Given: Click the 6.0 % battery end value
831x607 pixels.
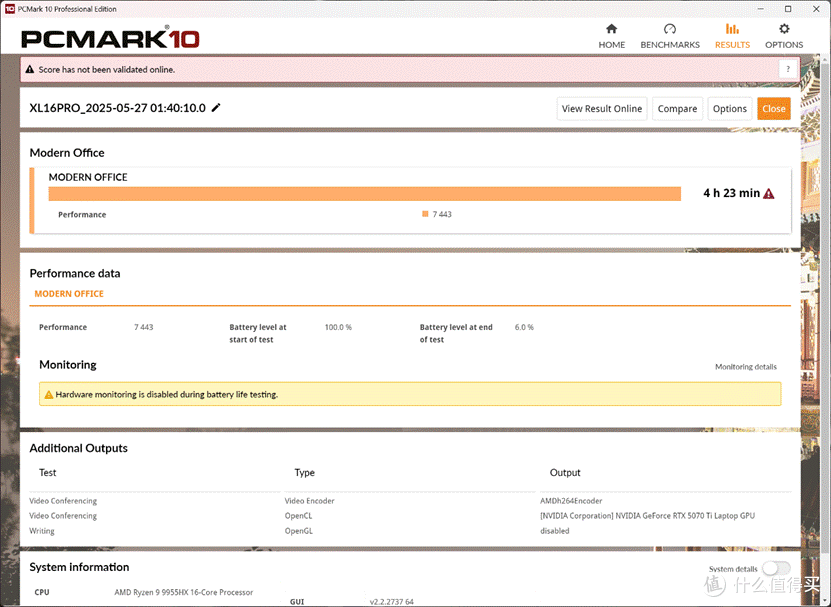Looking at the screenshot, I should tap(524, 328).
